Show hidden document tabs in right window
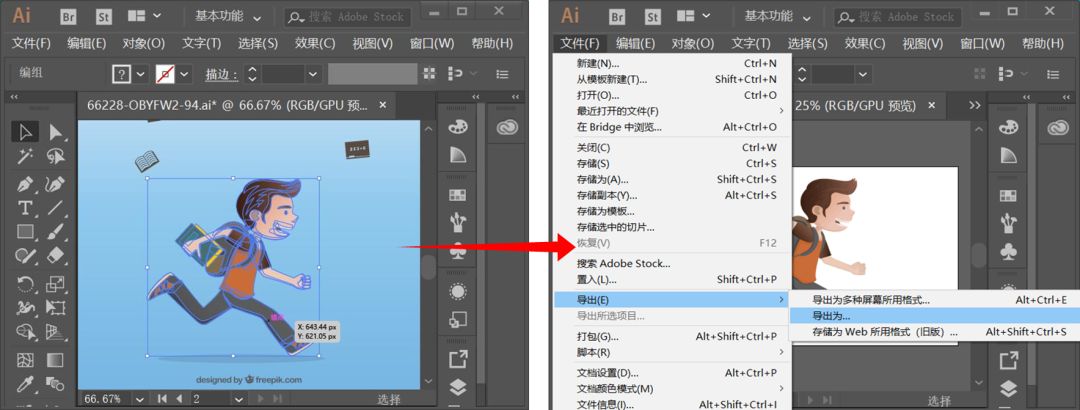This screenshot has height=410, width=1080. (x=975, y=105)
